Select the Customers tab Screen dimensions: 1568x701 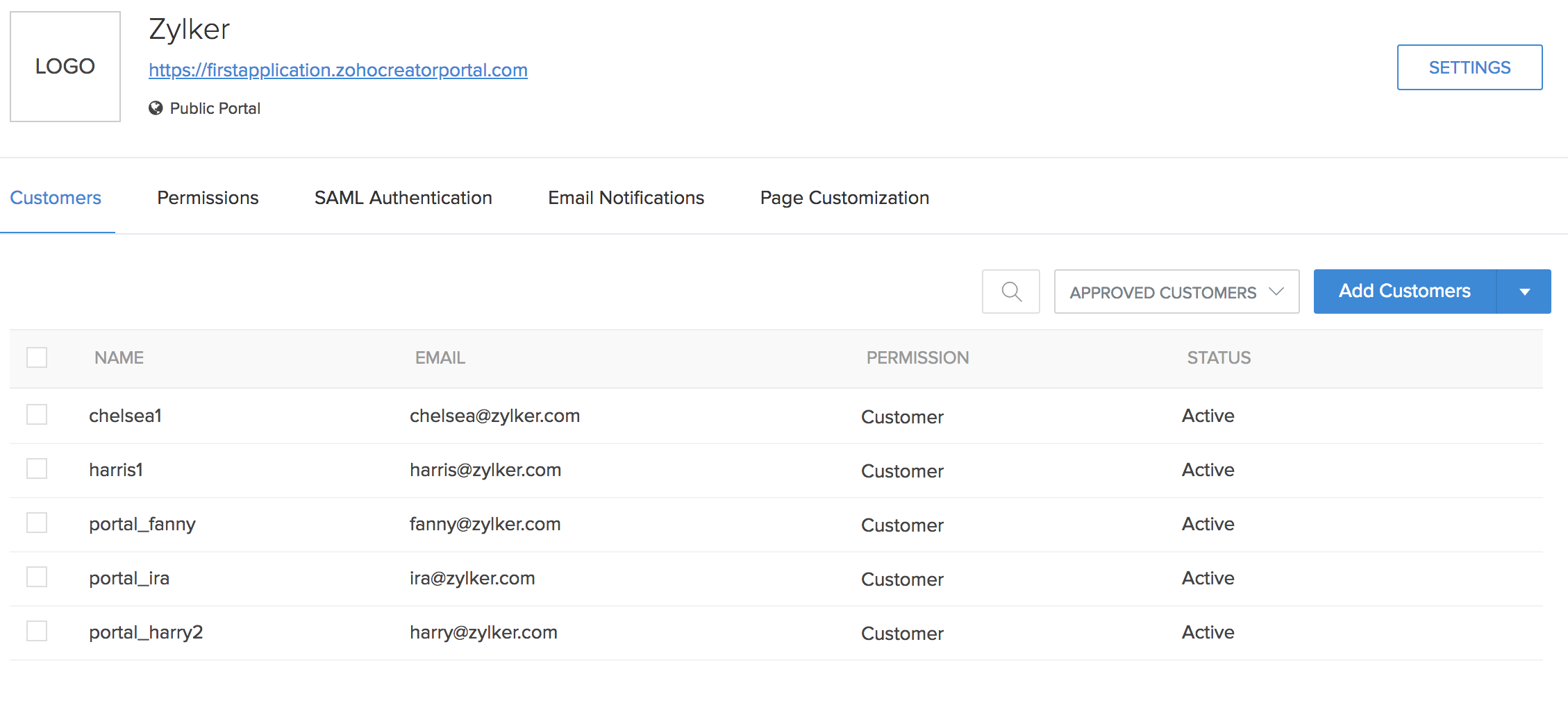56,198
